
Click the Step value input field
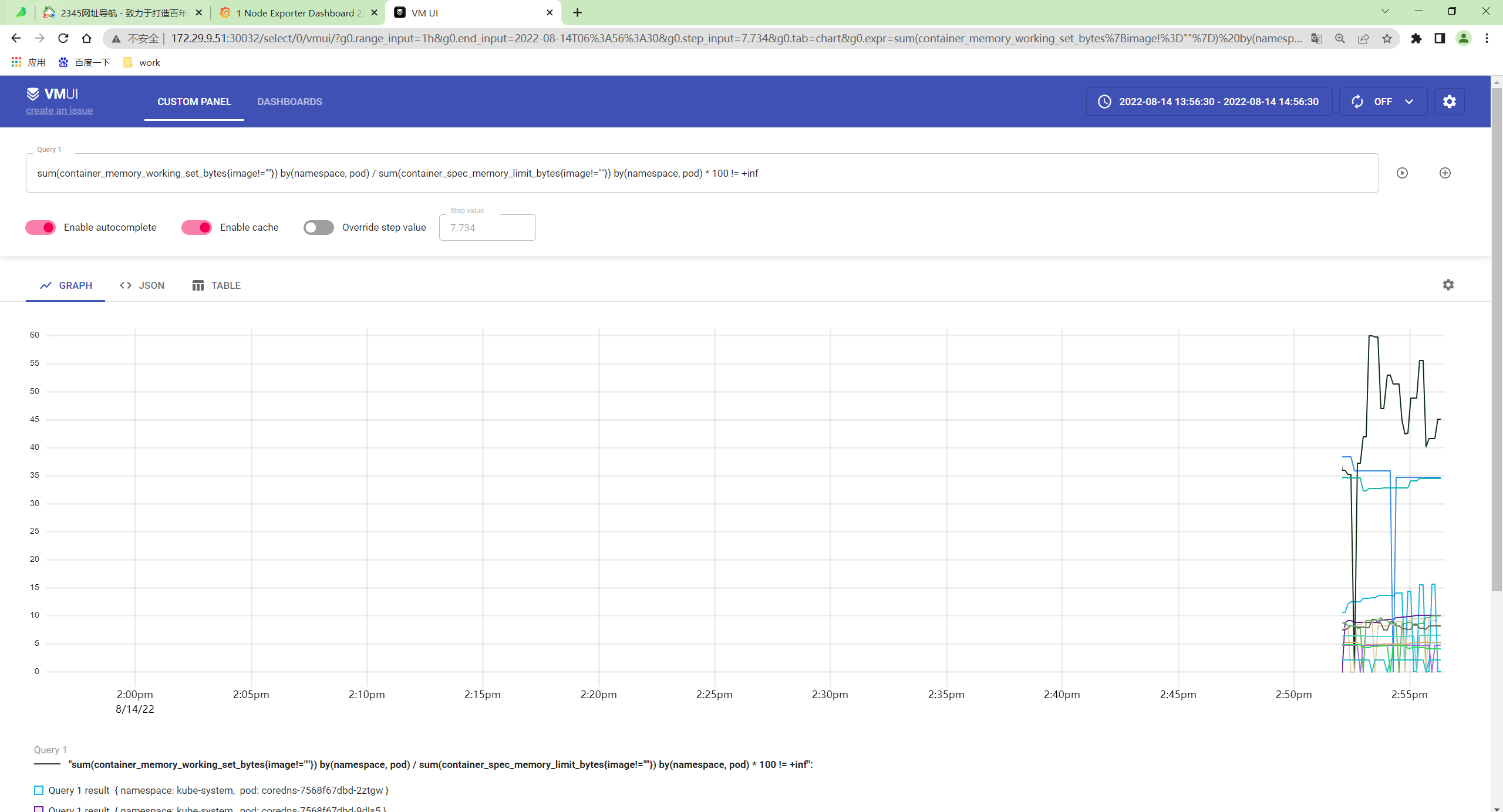pos(487,226)
